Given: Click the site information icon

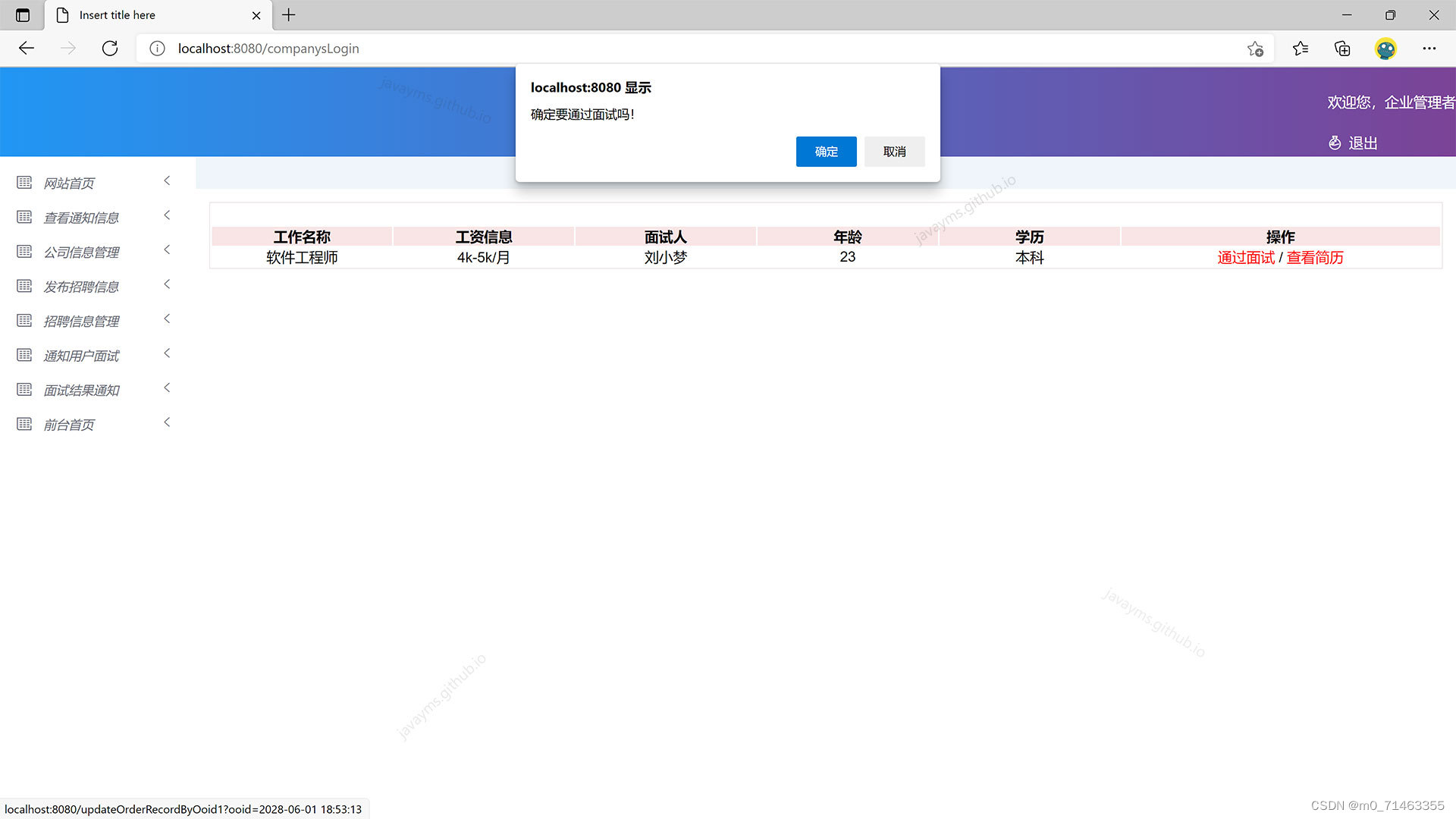Looking at the screenshot, I should click(x=157, y=49).
